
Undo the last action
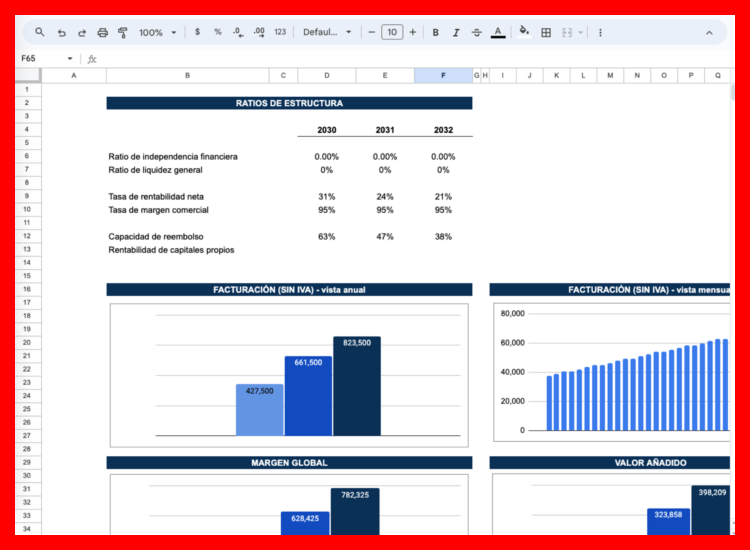(62, 33)
